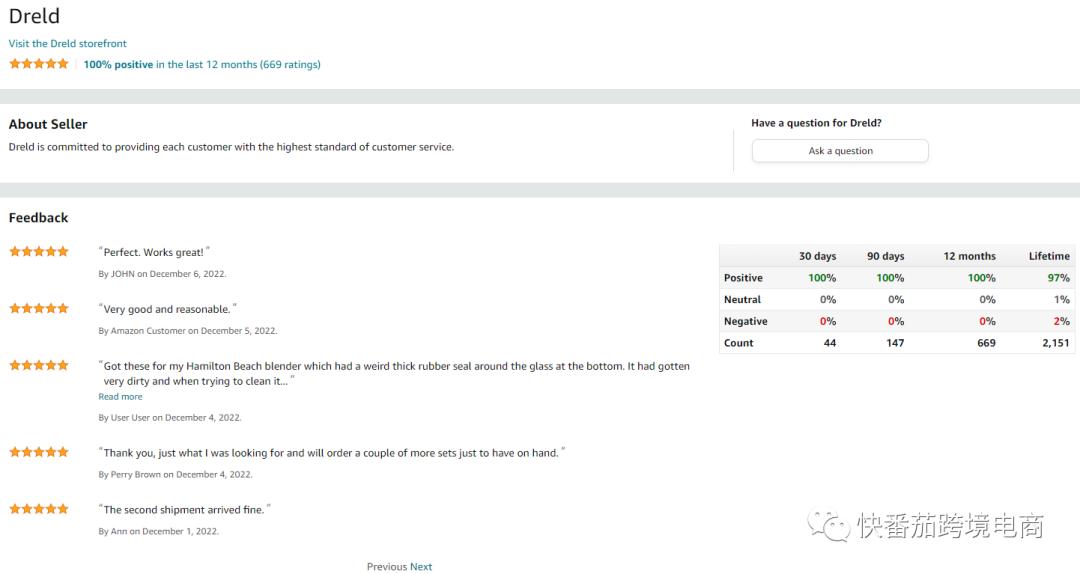The height and width of the screenshot is (574, 1080).
Task: Click the 'Neutral' row label
Action: pos(742,300)
